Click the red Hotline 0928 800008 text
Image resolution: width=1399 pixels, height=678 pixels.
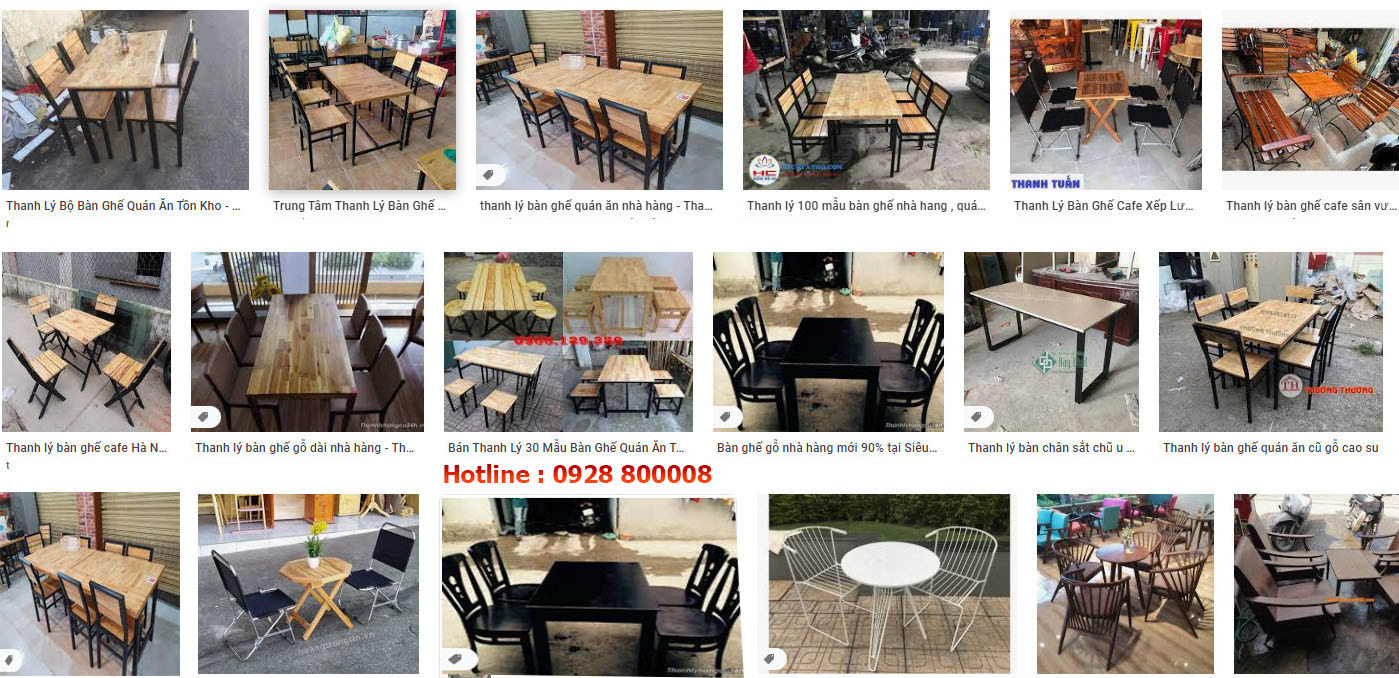pos(577,474)
